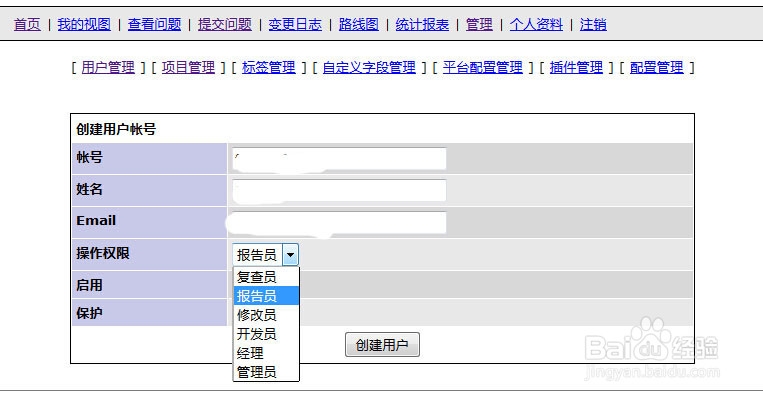
Task: Open the 首页 home link
Action: 27,24
